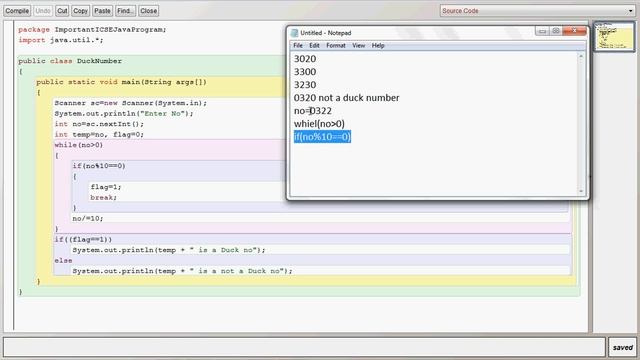Image resolution: width=640 pixels, height=360 pixels.
Task: Click the bottom message bar
Action: pos(304,347)
